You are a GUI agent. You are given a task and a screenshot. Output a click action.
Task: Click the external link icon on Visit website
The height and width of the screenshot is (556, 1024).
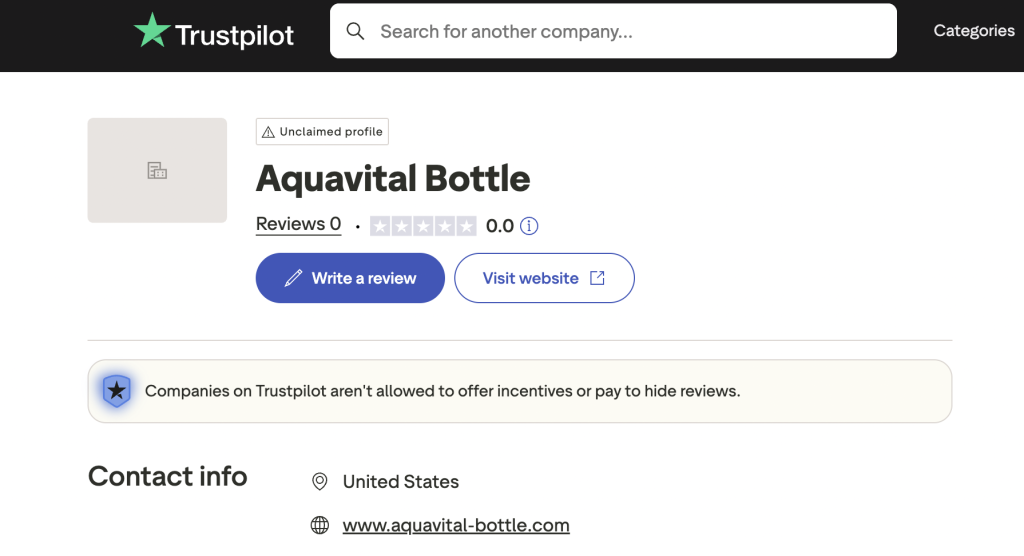click(x=597, y=278)
